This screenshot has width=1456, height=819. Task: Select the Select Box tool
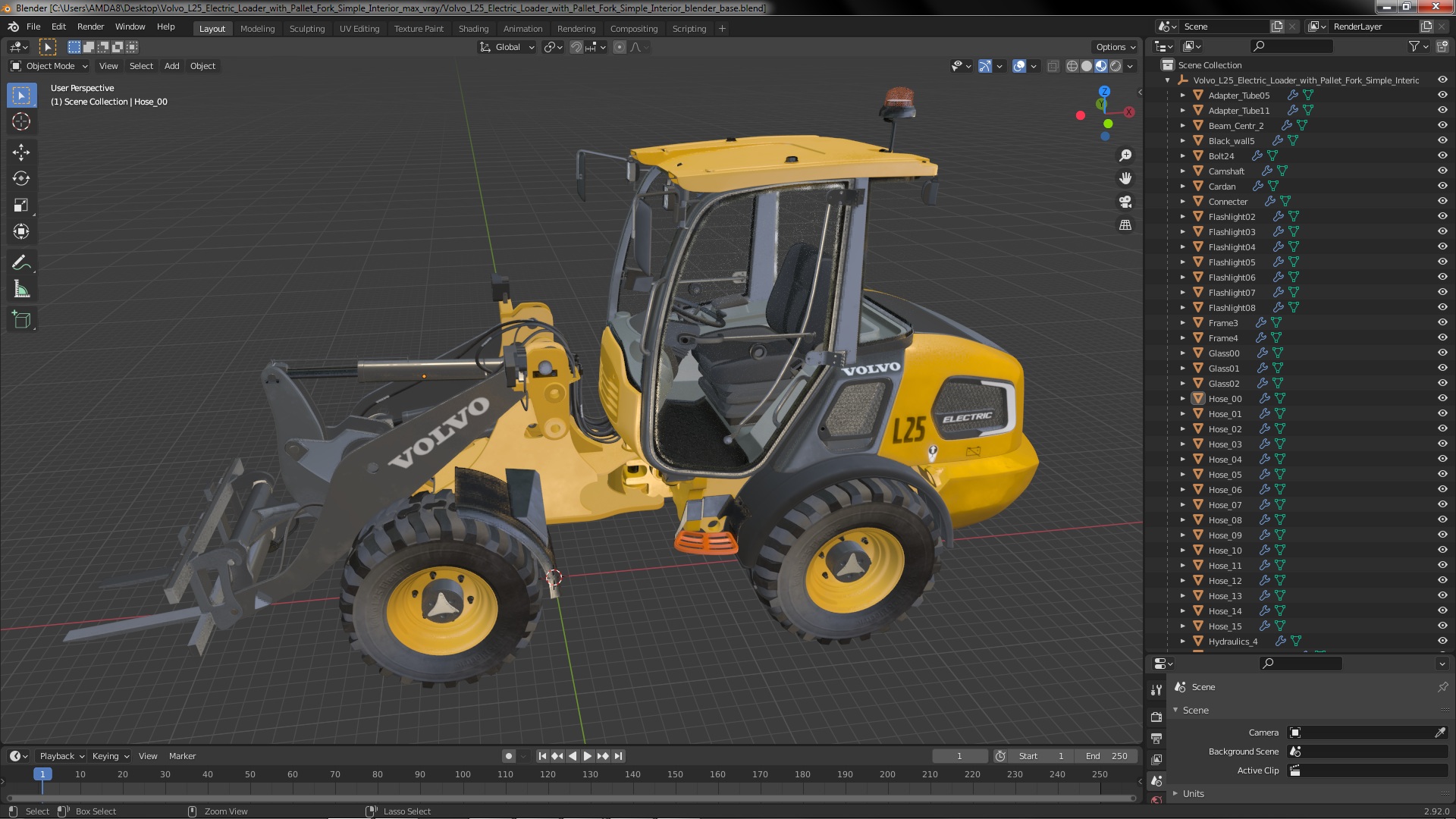21,96
